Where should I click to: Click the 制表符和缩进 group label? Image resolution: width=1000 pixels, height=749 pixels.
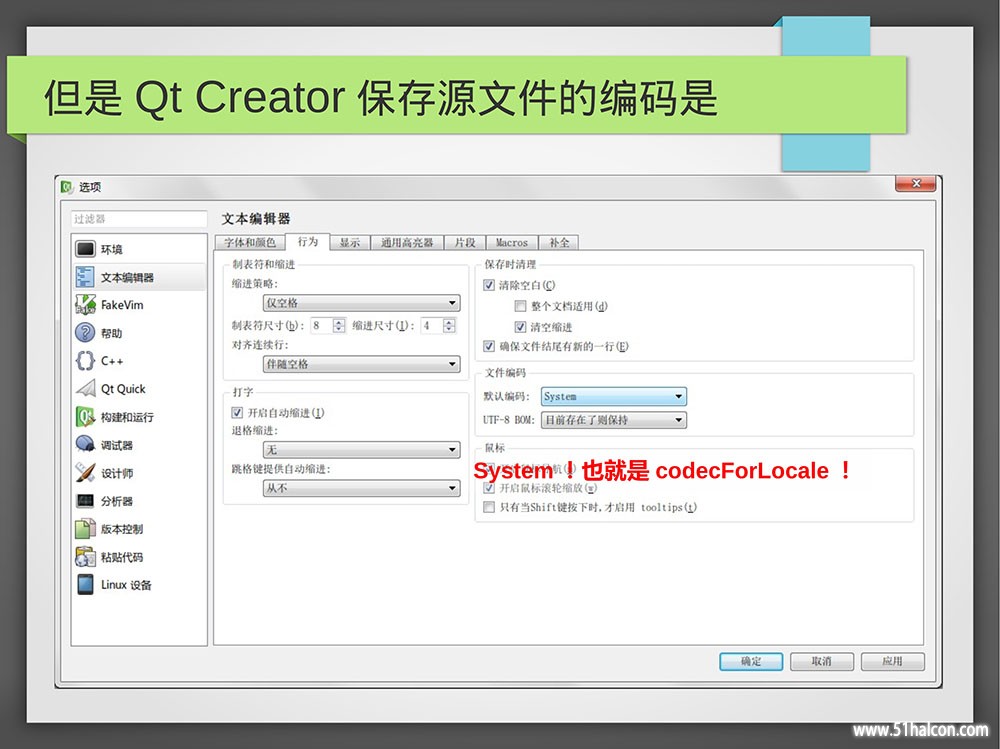point(263,264)
